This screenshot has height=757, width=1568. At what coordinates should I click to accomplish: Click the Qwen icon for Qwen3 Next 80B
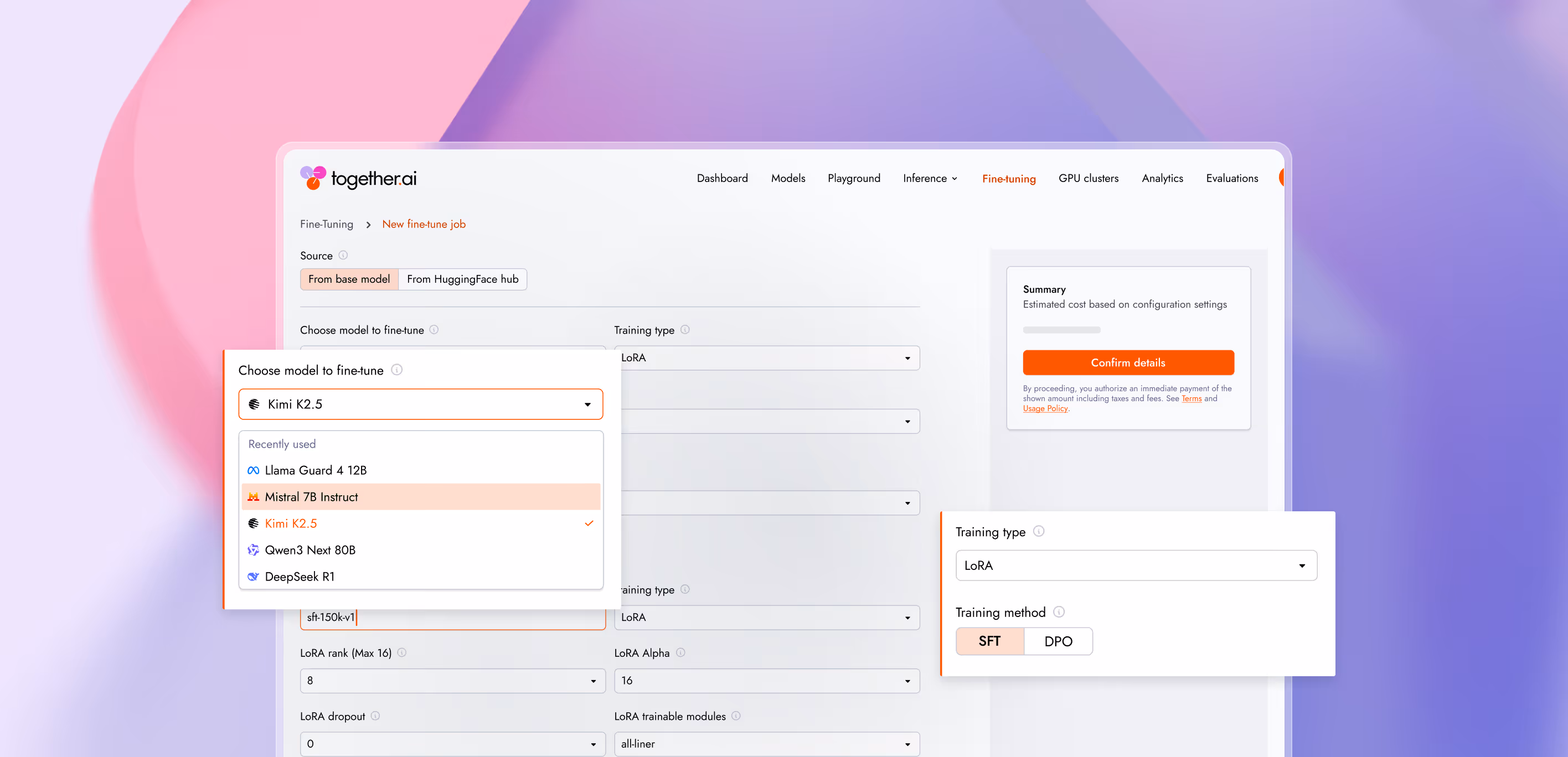[x=253, y=550]
